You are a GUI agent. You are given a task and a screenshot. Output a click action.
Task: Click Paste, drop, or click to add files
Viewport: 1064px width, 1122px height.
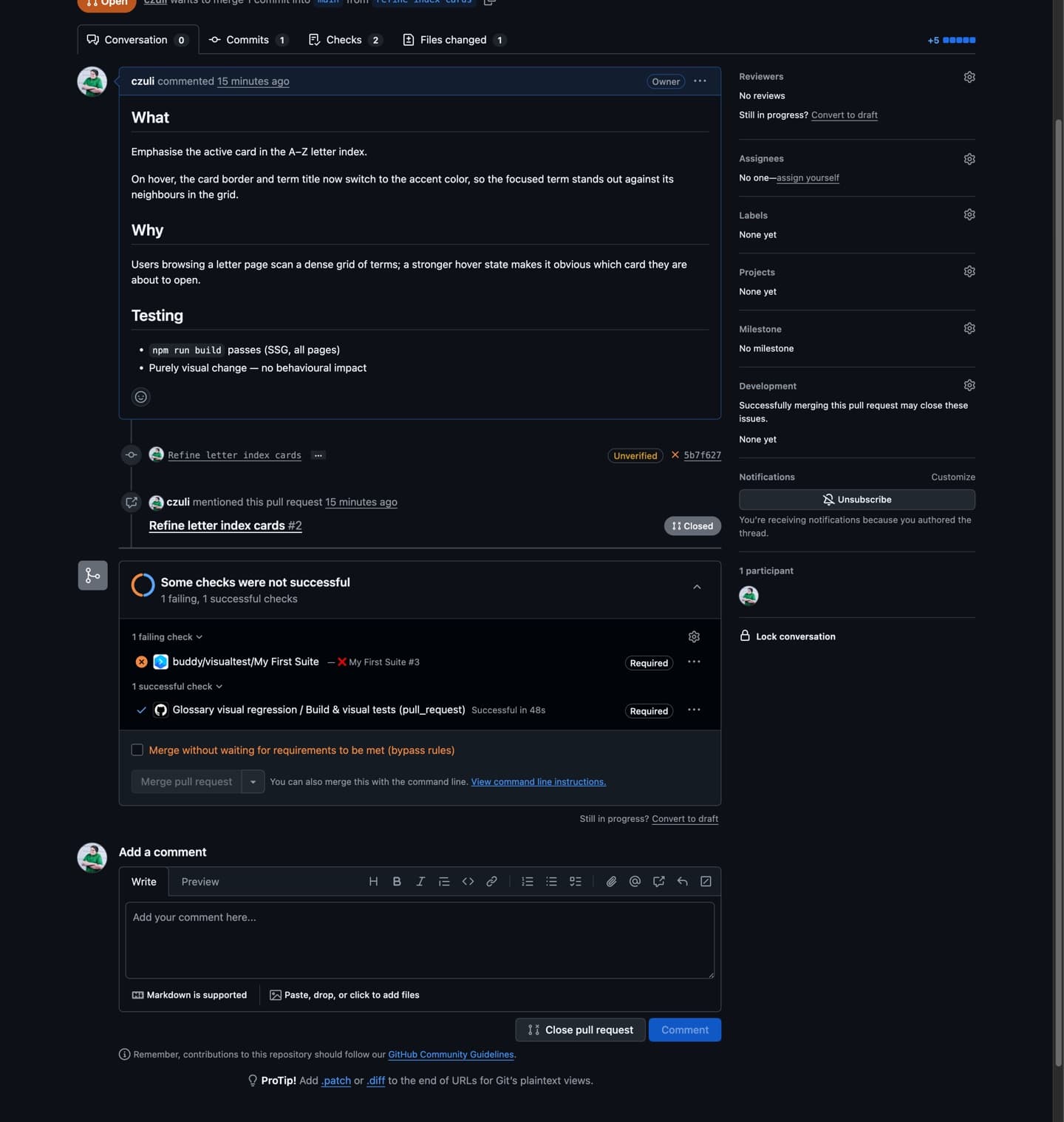point(344,995)
